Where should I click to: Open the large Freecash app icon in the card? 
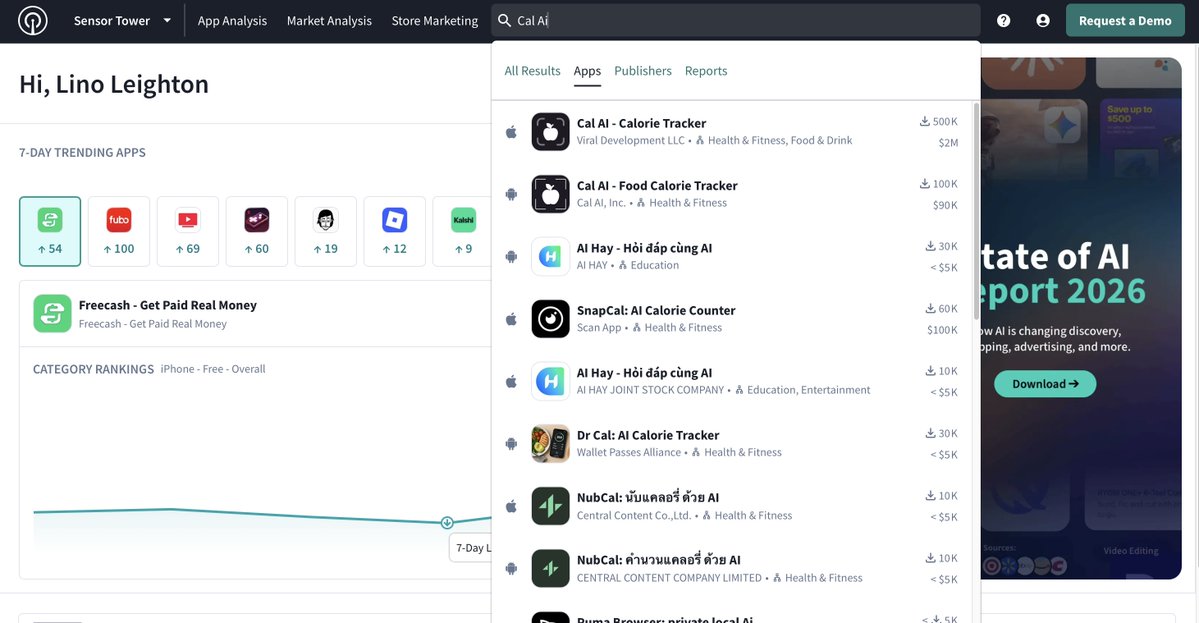click(52, 313)
